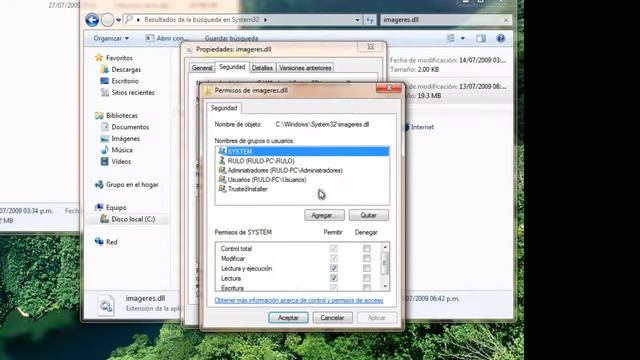Click the Explorer forward arrow button
The height and width of the screenshot is (360, 640).
[107, 20]
